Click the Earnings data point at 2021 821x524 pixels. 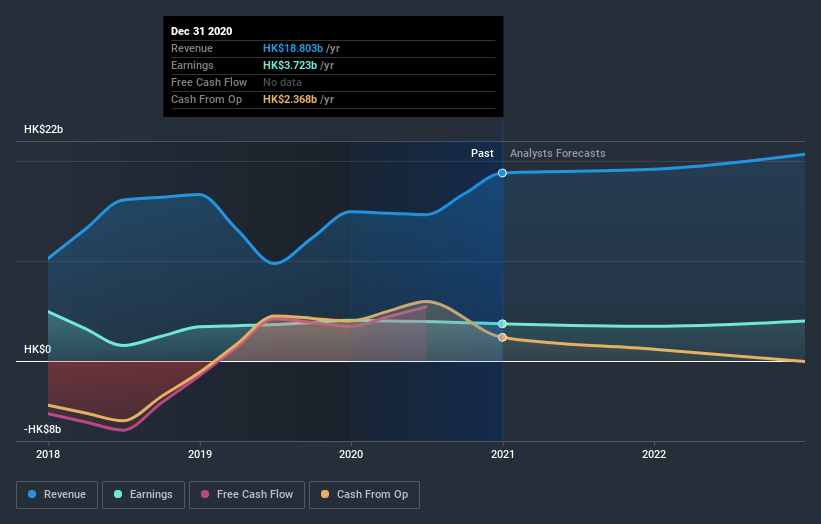tap(502, 324)
